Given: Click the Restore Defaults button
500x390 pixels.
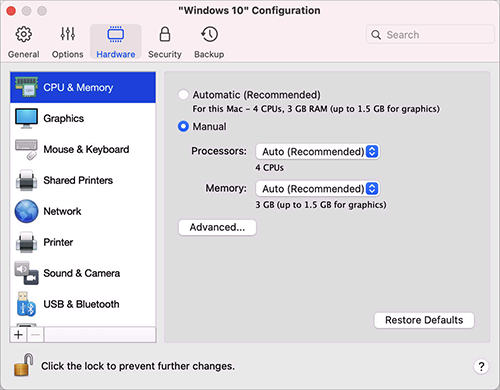Looking at the screenshot, I should coord(424,320).
